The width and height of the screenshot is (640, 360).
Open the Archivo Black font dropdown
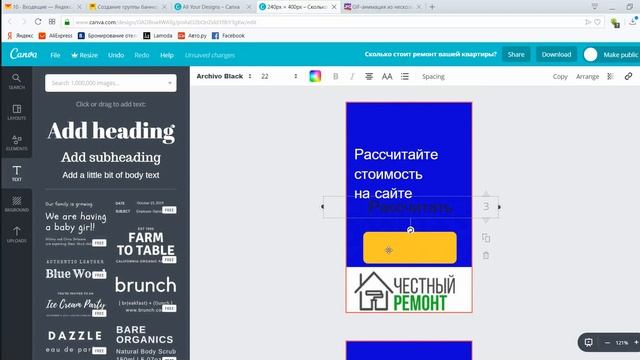[x=224, y=76]
